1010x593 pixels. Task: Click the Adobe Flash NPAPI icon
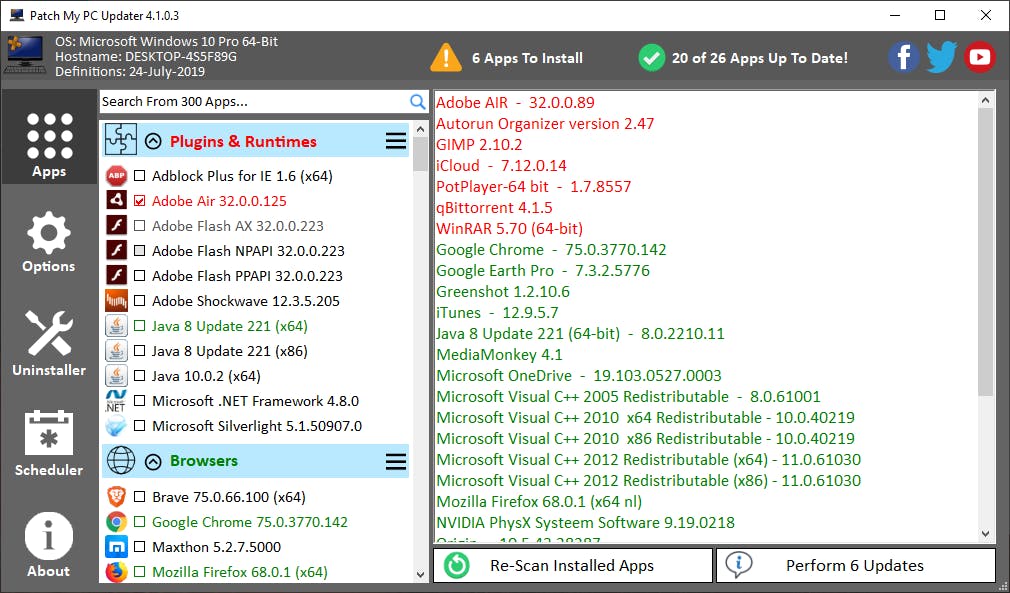(x=117, y=251)
